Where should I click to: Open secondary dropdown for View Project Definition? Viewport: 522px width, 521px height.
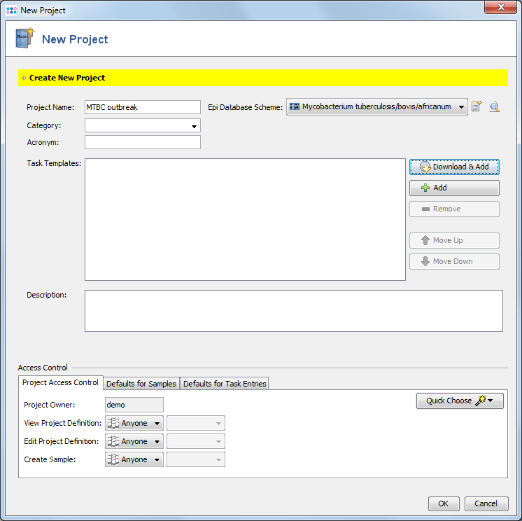pyautogui.click(x=196, y=423)
